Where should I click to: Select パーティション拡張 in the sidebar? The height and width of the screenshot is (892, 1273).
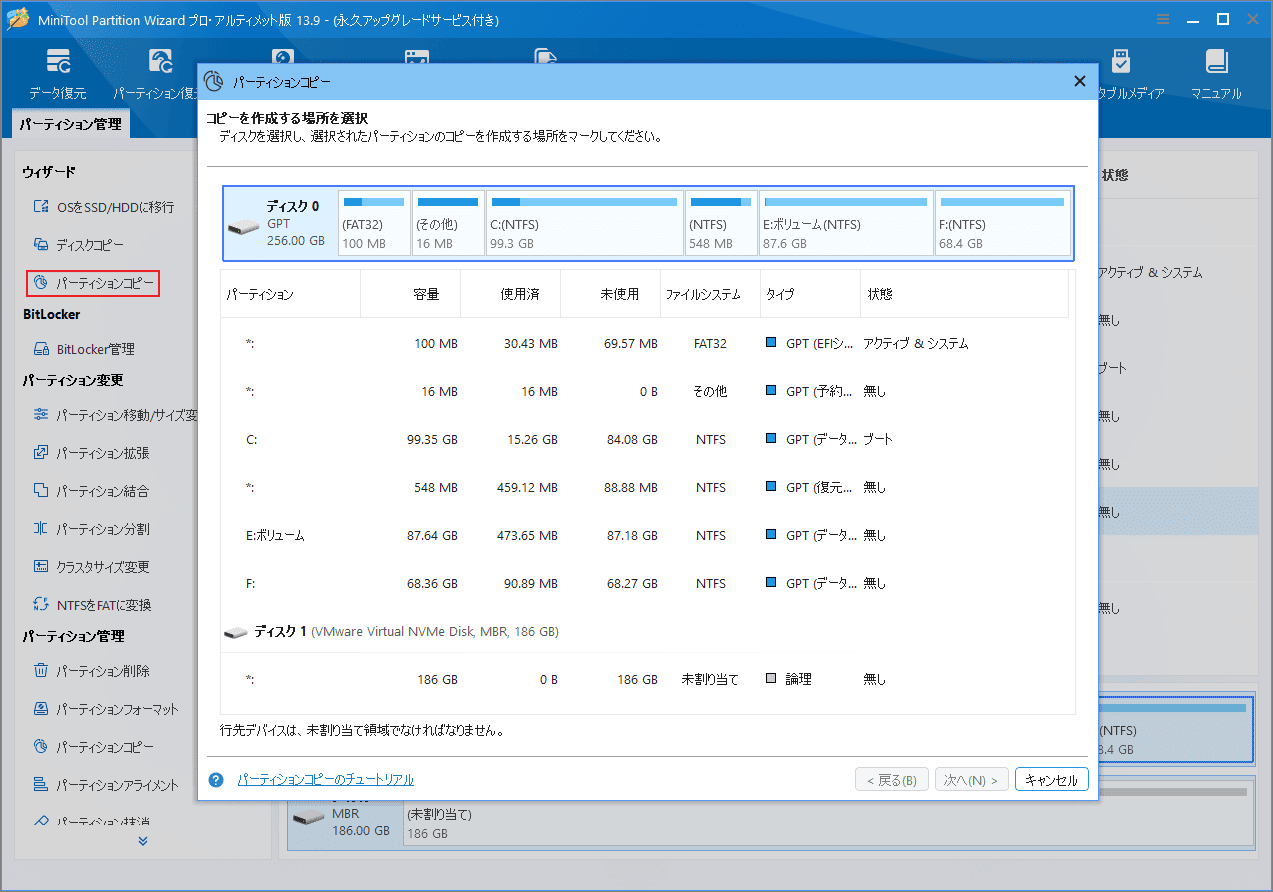(91, 453)
